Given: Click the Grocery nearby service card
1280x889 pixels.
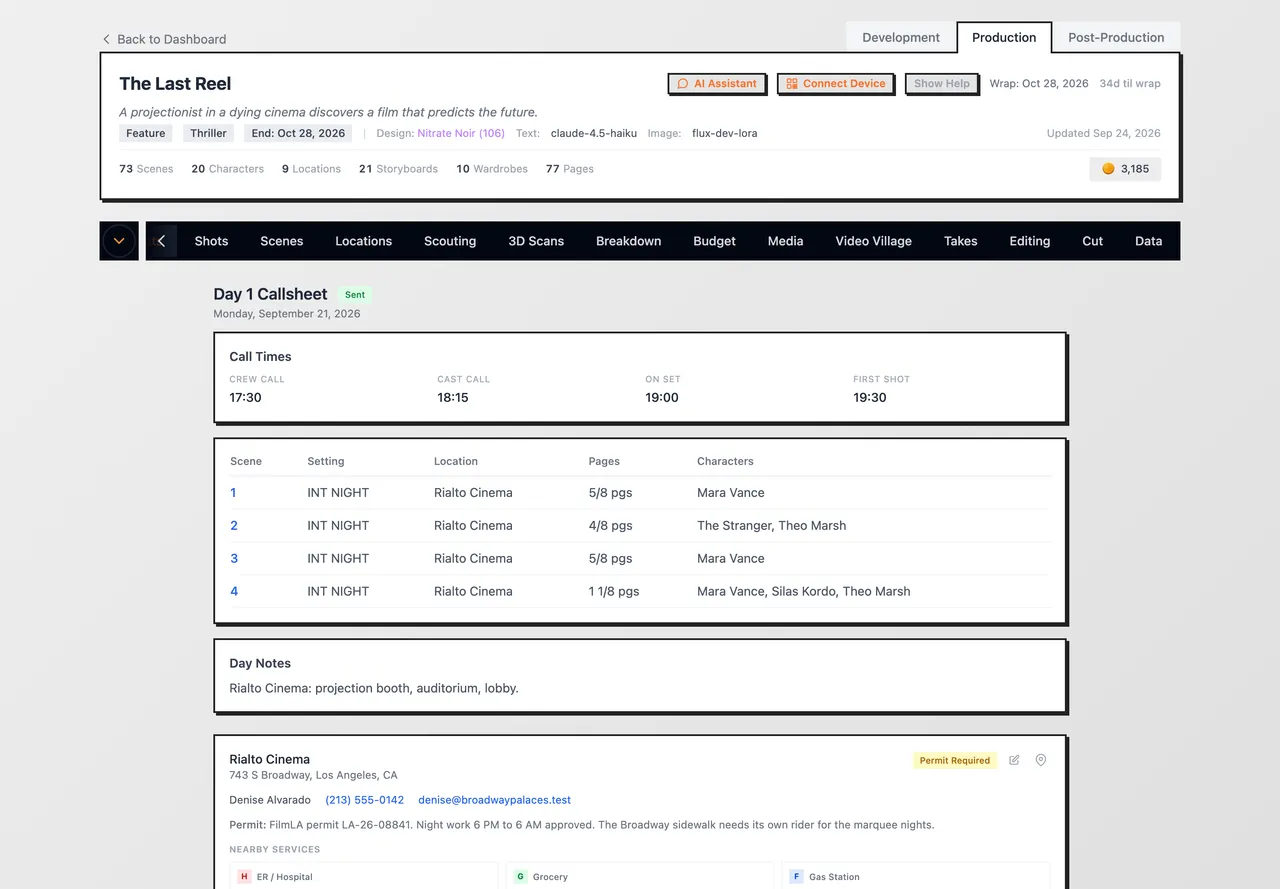Looking at the screenshot, I should [x=640, y=876].
